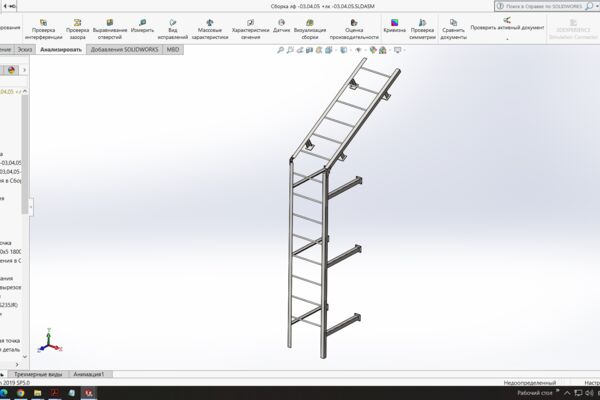This screenshot has height=400, width=600.
Task: Switch to SOLIDWORKS red taskbar icon
Action: pyautogui.click(x=88, y=393)
